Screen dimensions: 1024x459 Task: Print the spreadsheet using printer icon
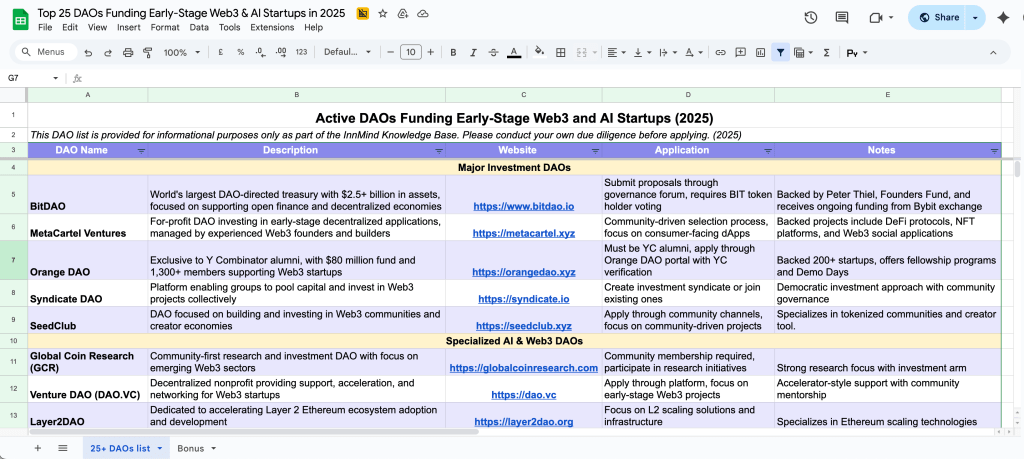pos(128,52)
